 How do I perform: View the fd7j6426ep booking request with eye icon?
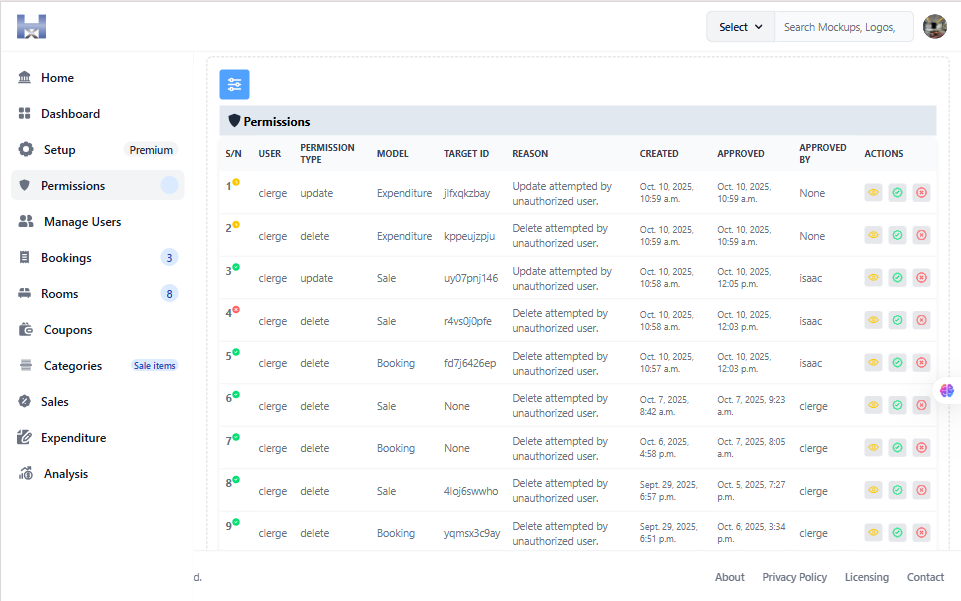click(x=873, y=363)
